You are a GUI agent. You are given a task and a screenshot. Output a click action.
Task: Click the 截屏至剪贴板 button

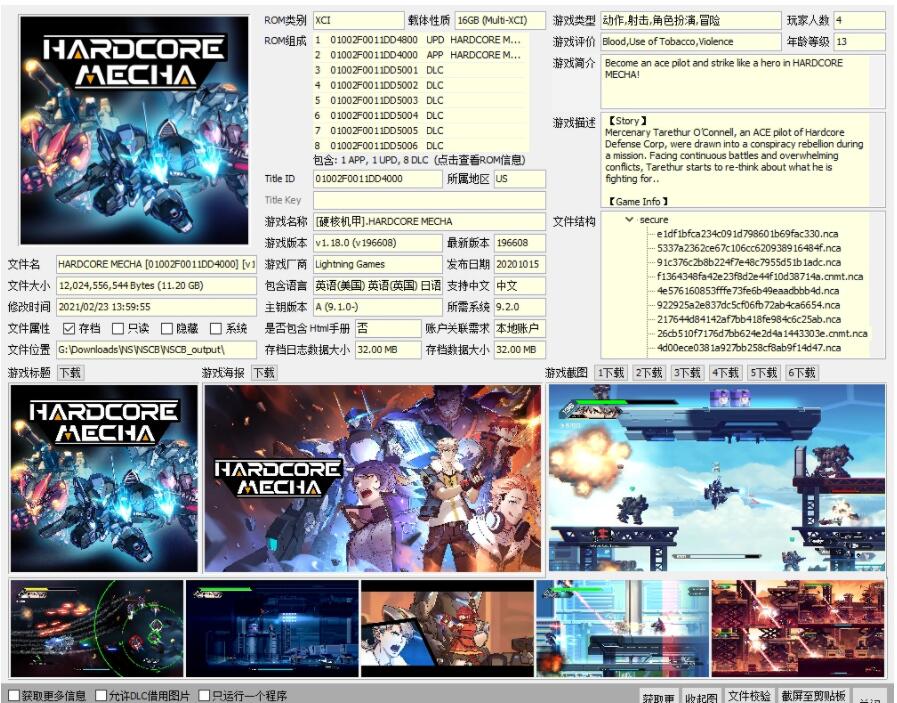[813, 696]
